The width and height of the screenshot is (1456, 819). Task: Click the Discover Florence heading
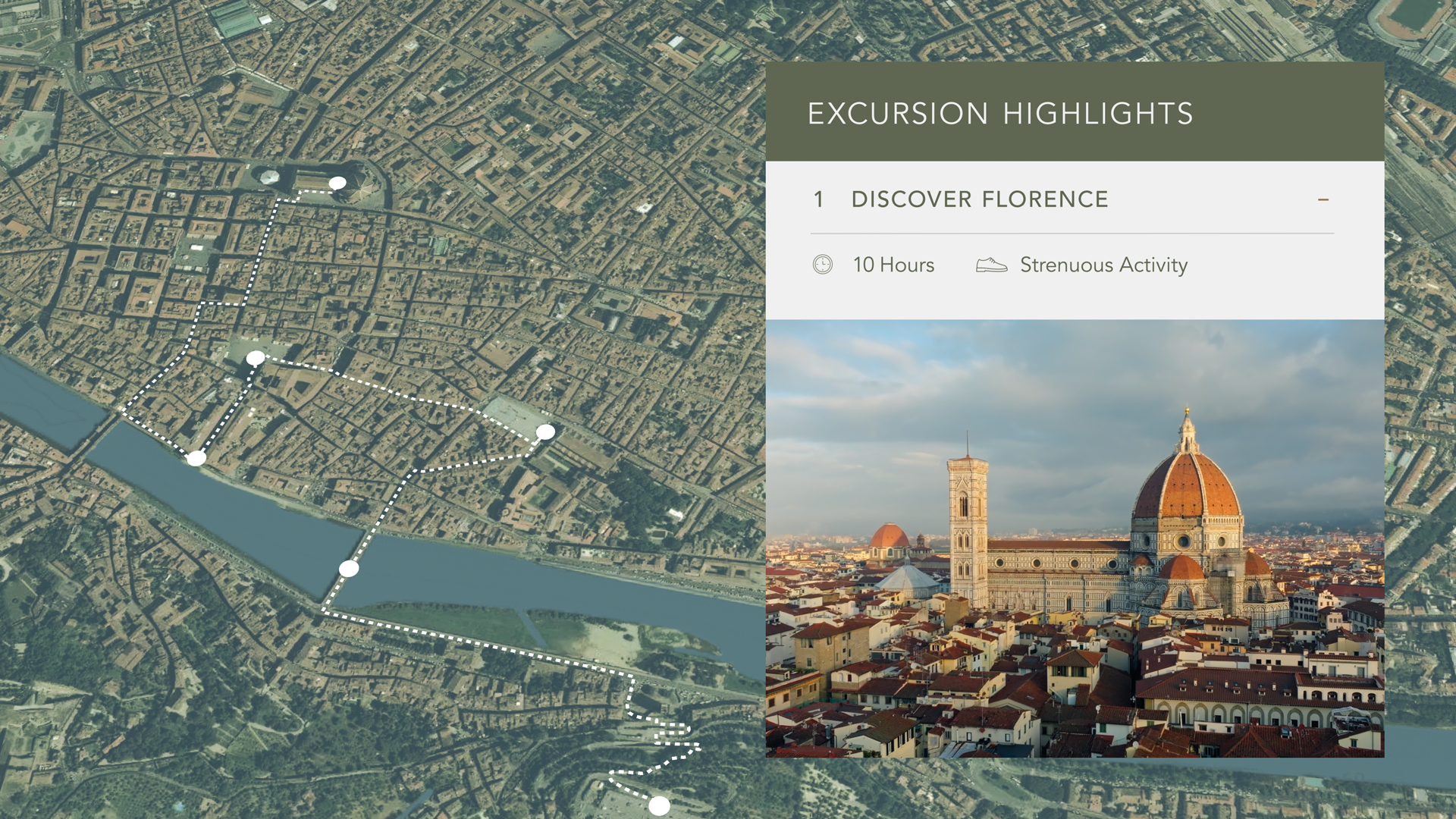point(979,199)
